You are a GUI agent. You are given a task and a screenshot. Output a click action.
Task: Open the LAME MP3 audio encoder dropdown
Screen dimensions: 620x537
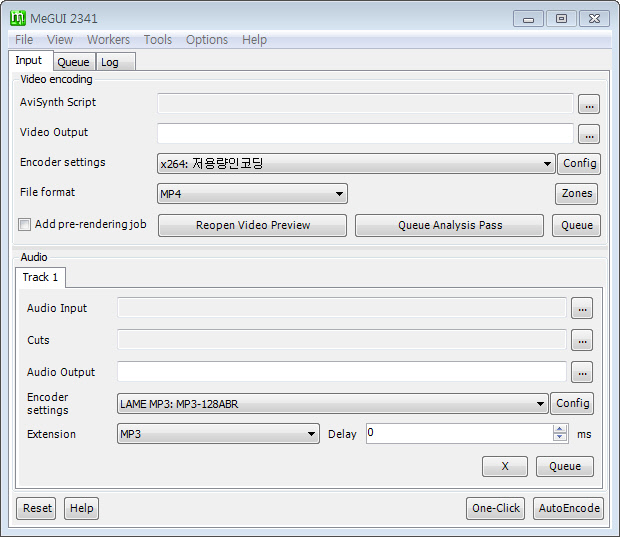333,404
